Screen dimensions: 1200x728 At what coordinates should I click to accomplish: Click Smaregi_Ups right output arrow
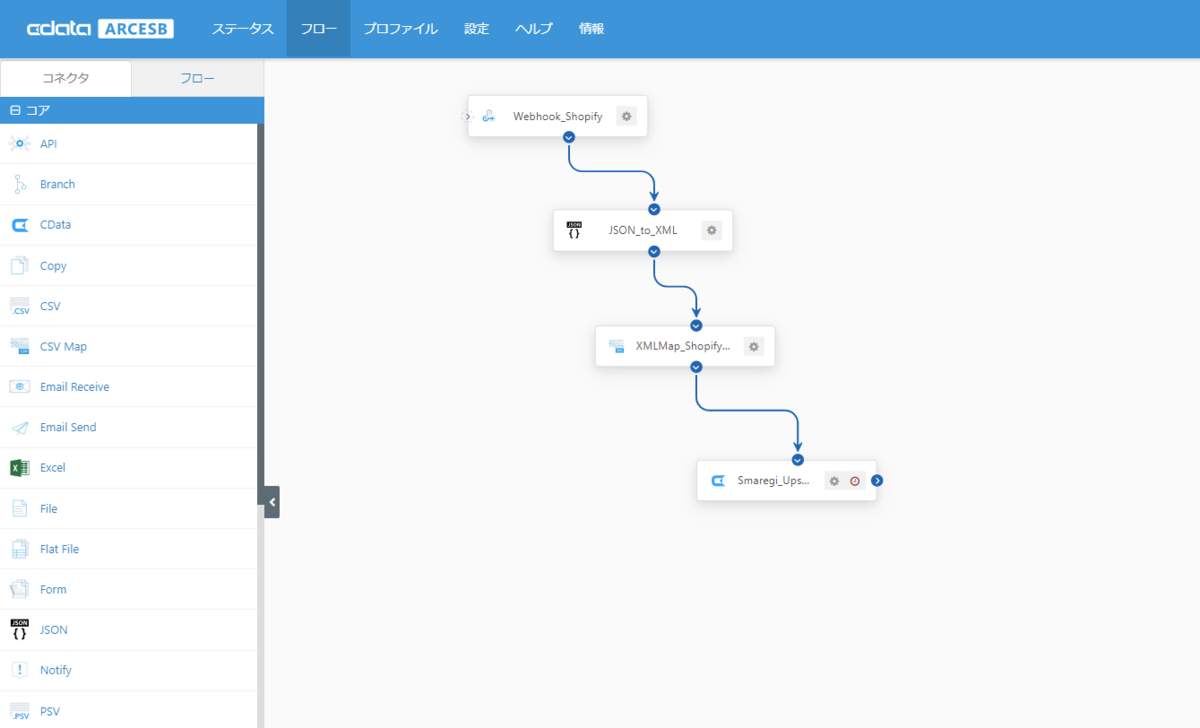pyautogui.click(x=877, y=480)
